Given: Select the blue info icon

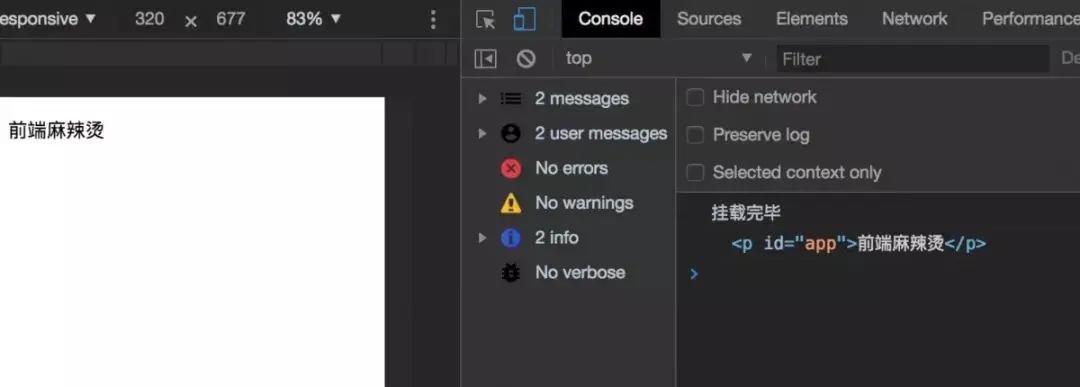Looking at the screenshot, I should click(x=511, y=238).
